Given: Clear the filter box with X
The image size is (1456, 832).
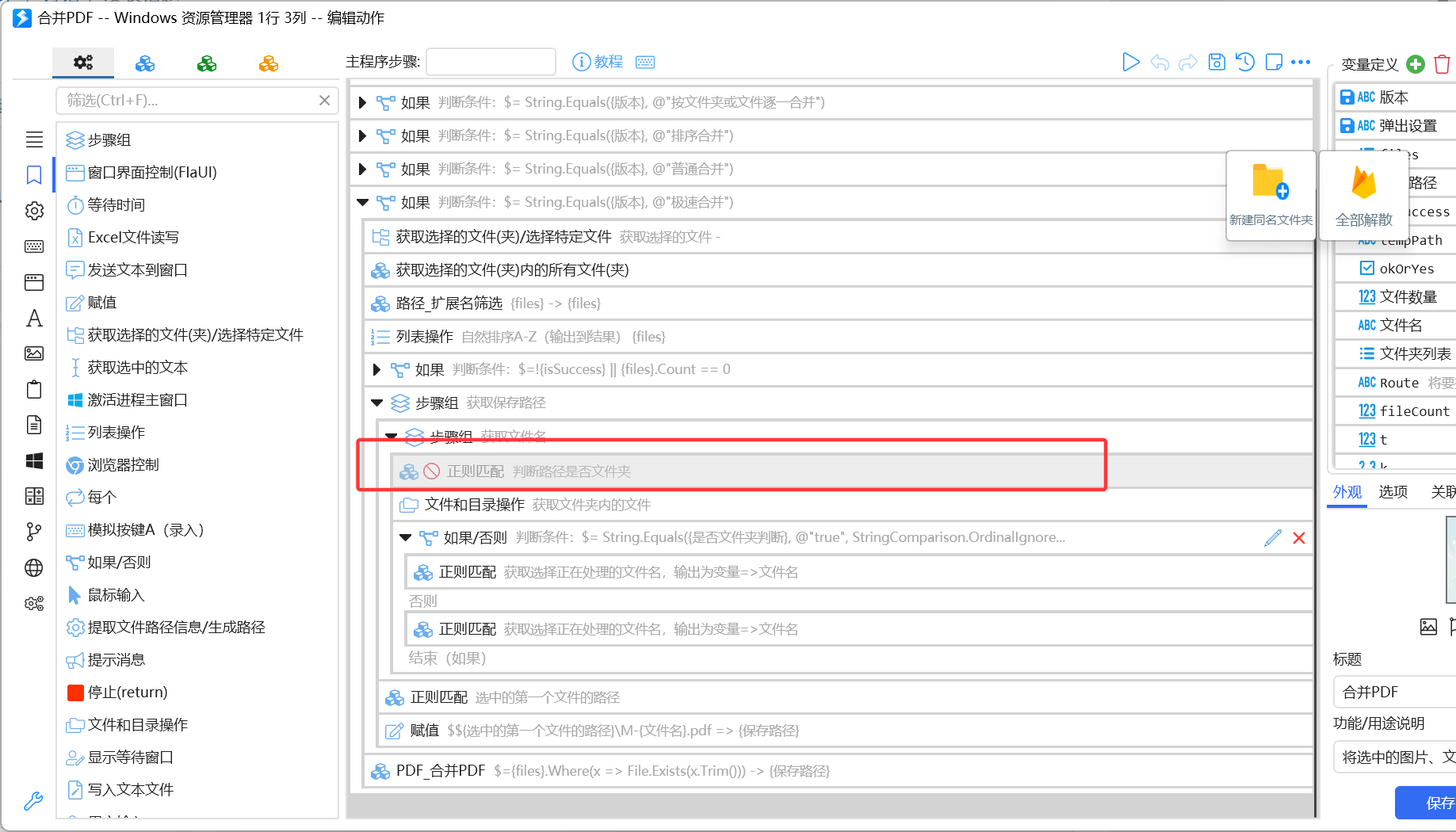Looking at the screenshot, I should pos(324,101).
